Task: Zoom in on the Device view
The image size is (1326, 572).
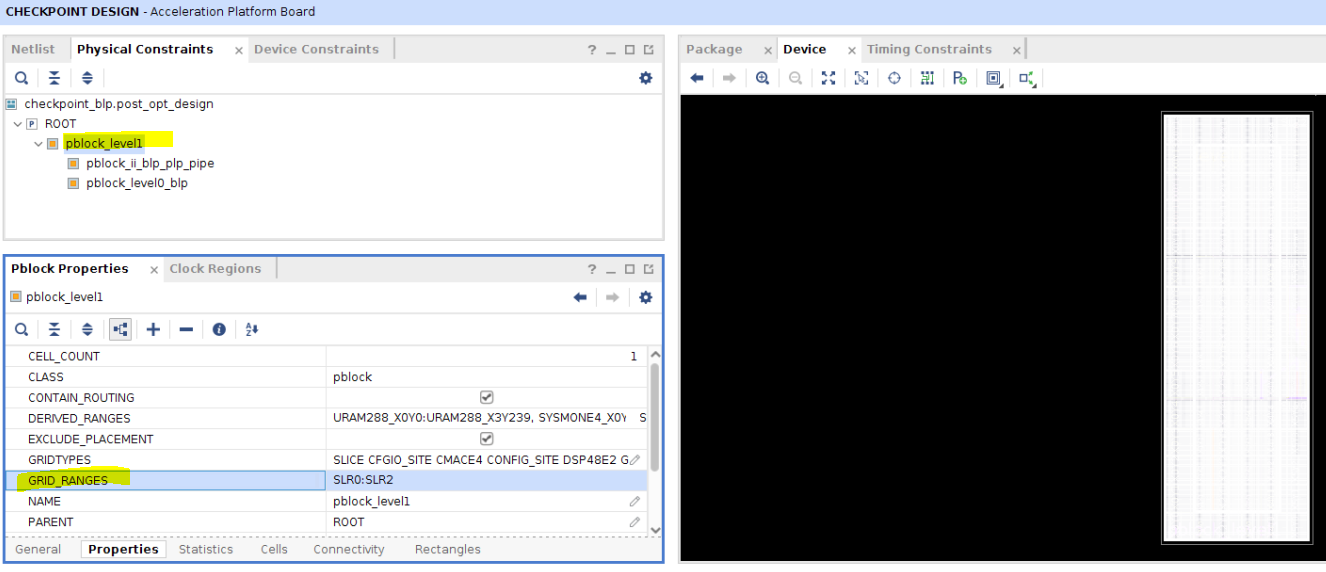Action: point(762,78)
